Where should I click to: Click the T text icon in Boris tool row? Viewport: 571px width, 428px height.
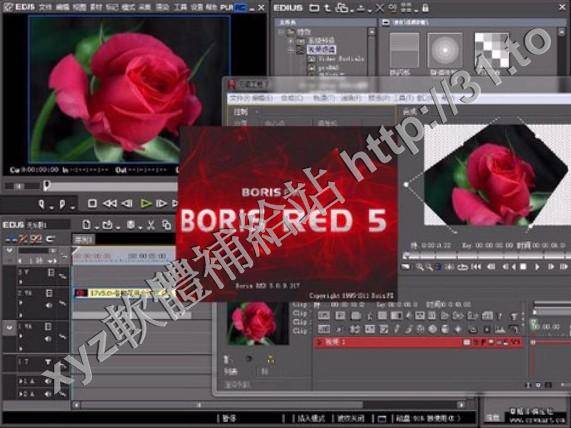coord(514,316)
